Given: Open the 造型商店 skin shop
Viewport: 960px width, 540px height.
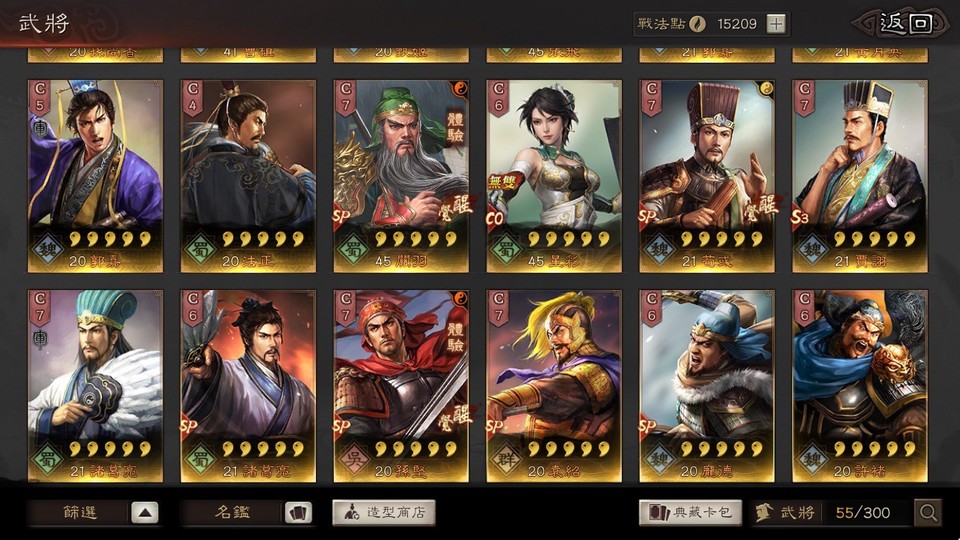Looking at the screenshot, I should [384, 512].
